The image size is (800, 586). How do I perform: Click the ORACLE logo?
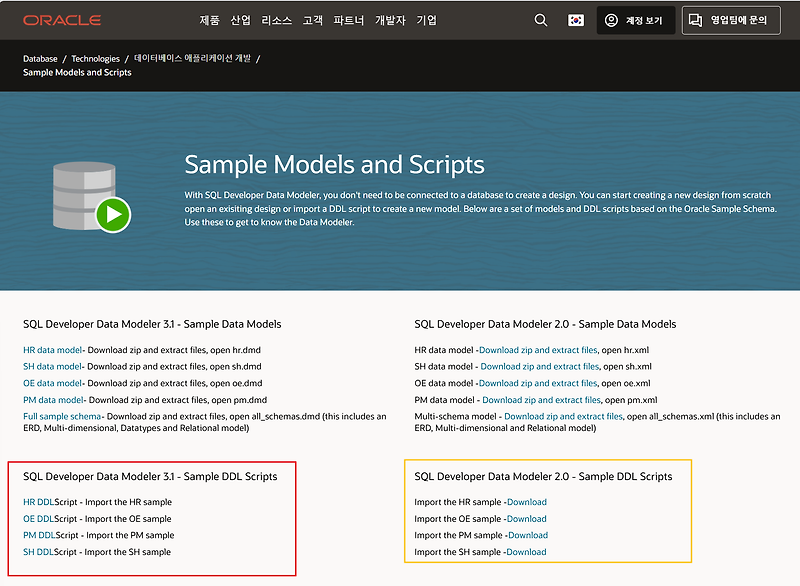63,19
